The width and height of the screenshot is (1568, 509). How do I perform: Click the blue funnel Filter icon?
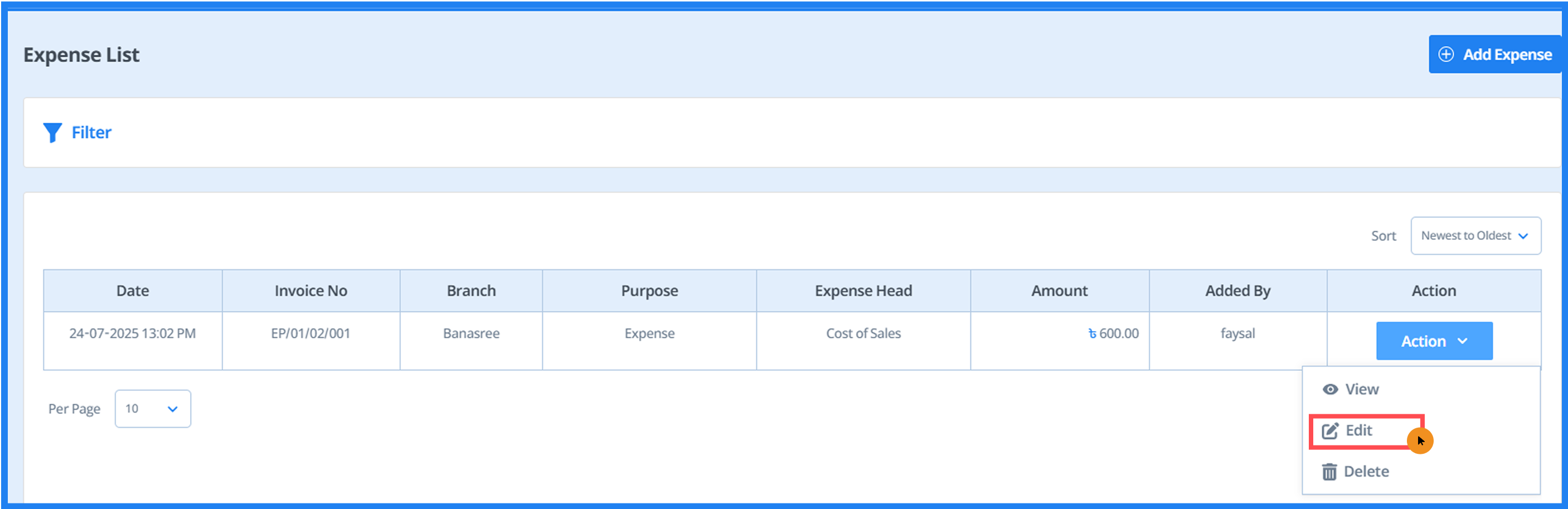click(x=52, y=132)
